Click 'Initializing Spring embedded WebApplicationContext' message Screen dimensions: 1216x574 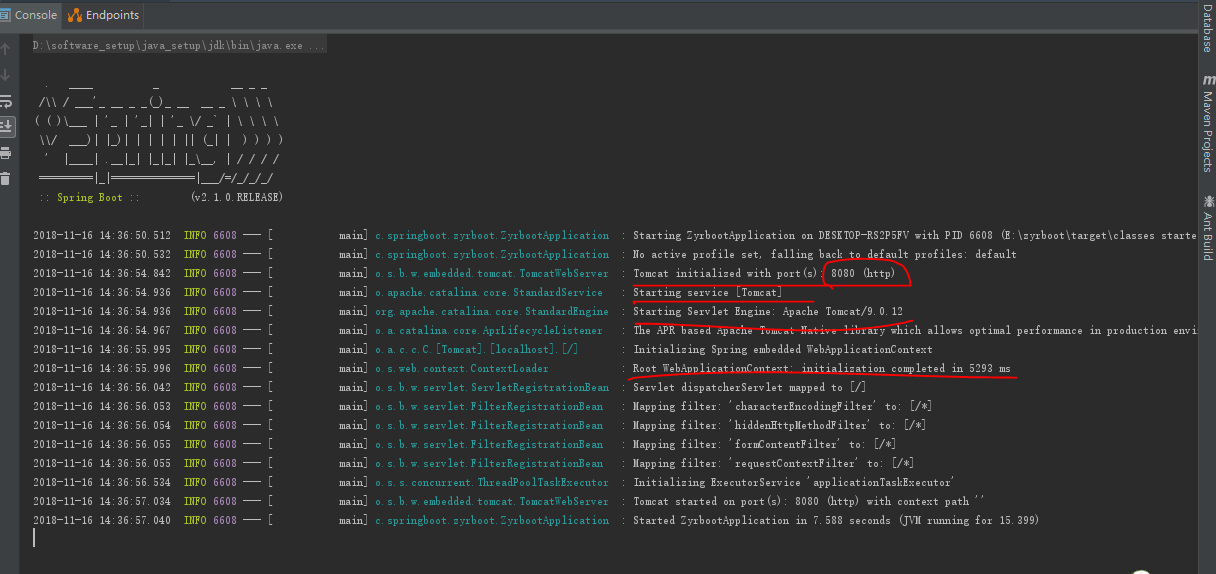783,350
